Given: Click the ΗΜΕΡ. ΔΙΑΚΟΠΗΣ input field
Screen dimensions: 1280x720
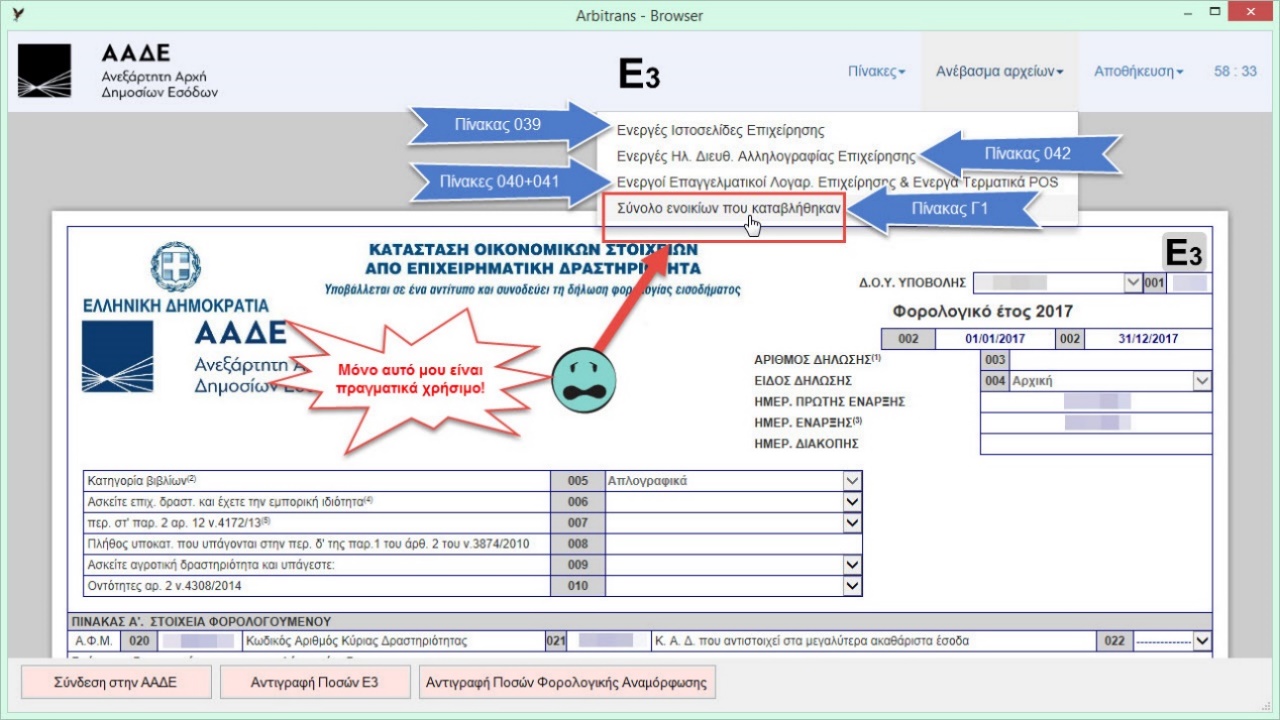Looking at the screenshot, I should click(x=1096, y=444).
